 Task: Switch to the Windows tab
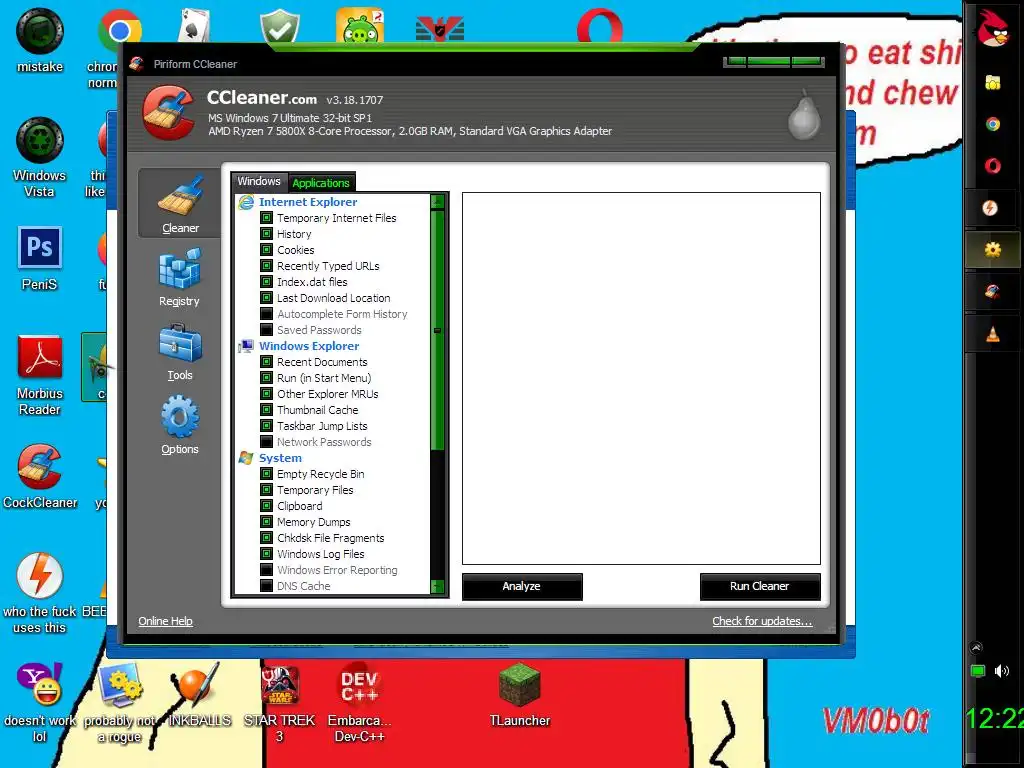[x=259, y=182]
